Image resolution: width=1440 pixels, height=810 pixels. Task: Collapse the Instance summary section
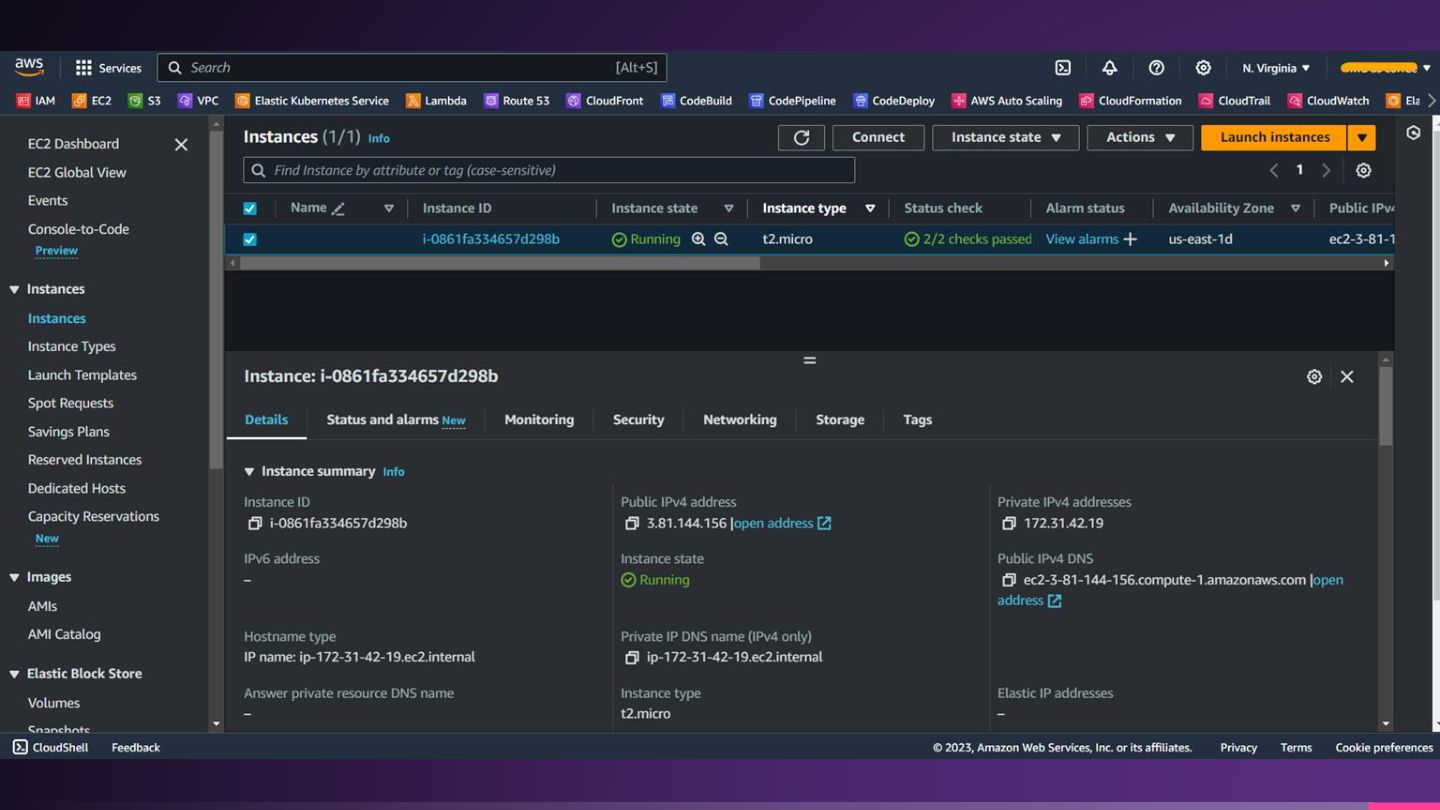[250, 471]
